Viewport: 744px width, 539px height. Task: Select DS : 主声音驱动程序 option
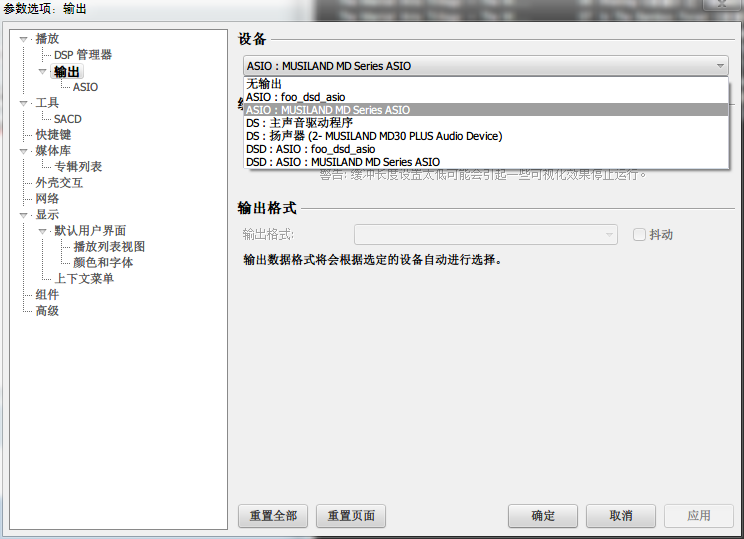point(300,123)
